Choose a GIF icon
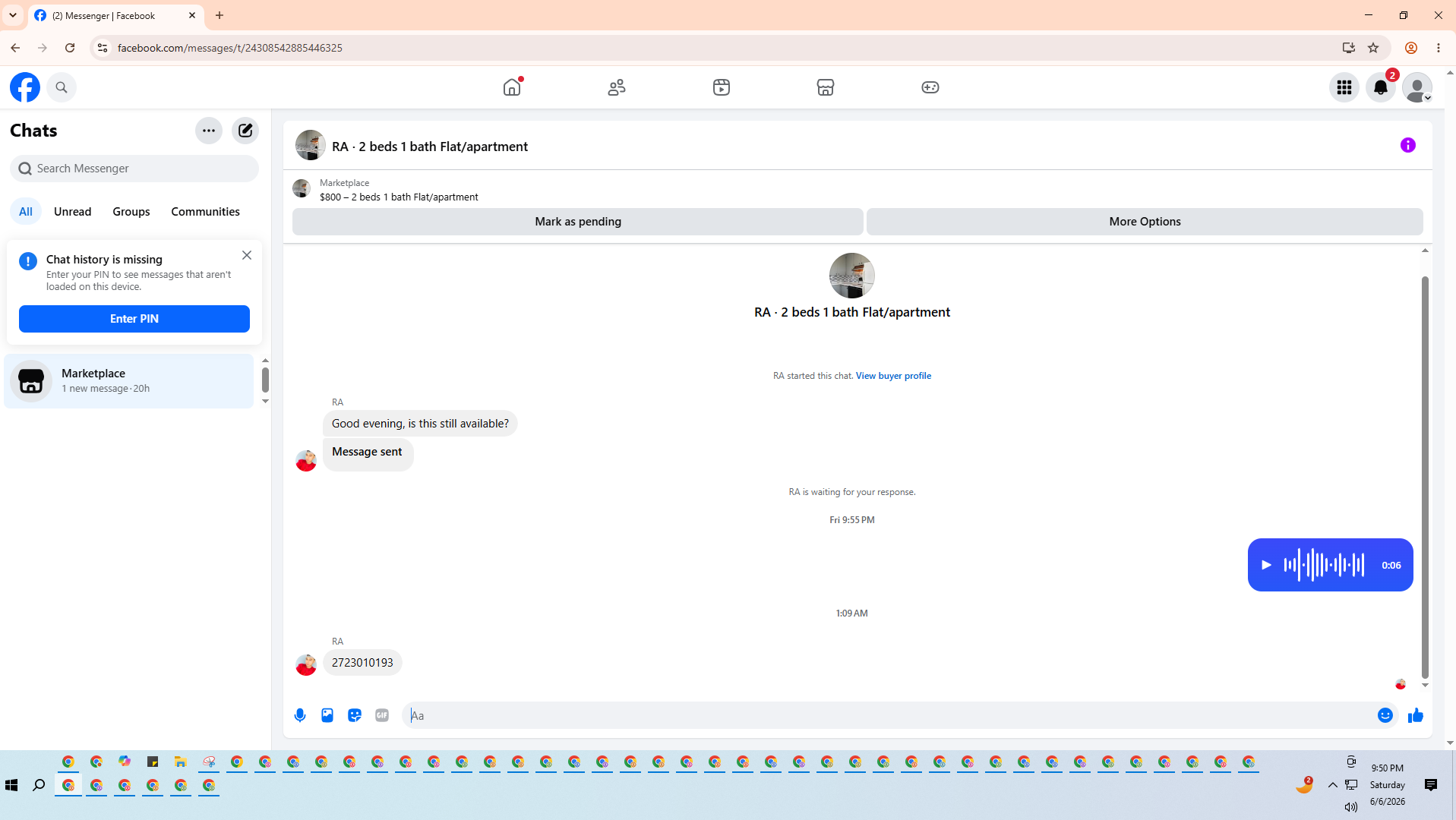Image resolution: width=1456 pixels, height=820 pixels. pyautogui.click(x=382, y=715)
